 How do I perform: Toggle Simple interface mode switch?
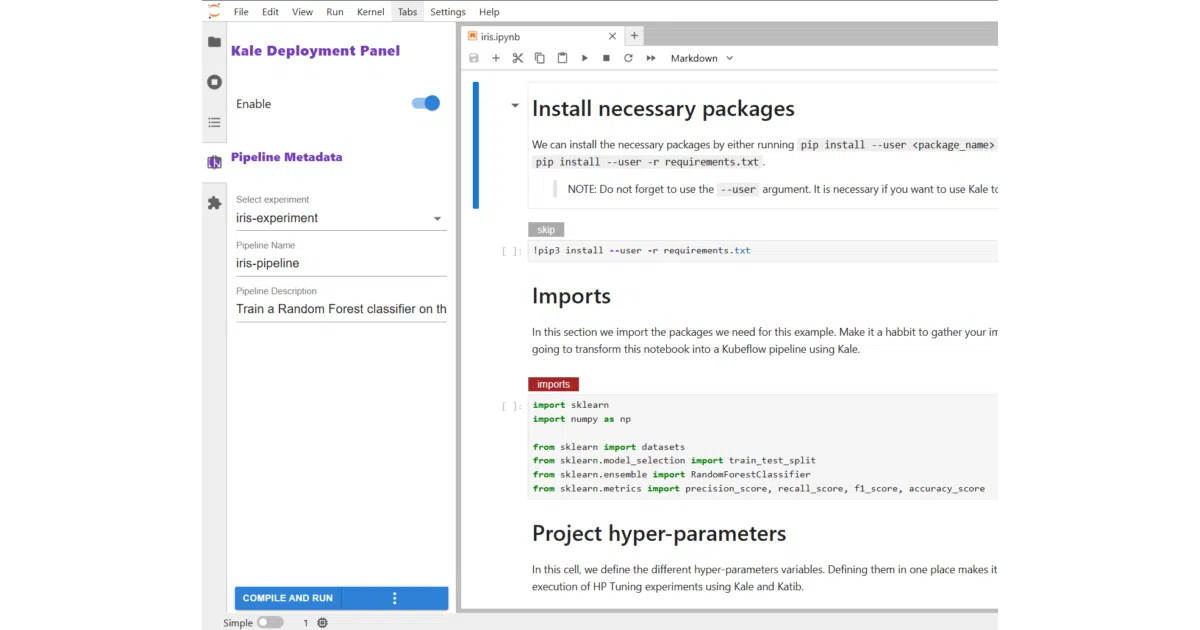click(x=270, y=623)
